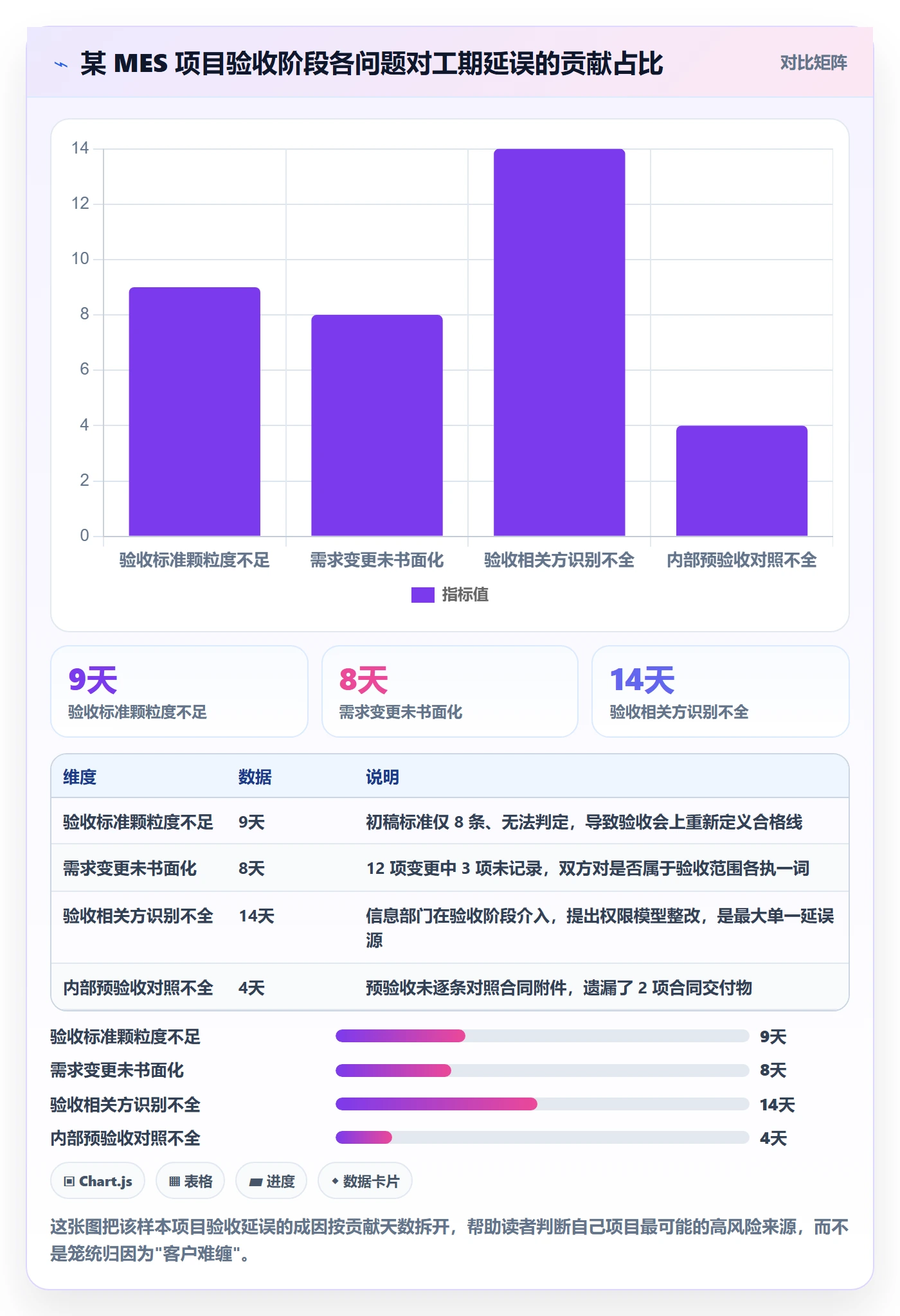Click table cell 需求变更未书面化
Viewport: 900px width, 1316px height.
pyautogui.click(x=130, y=868)
